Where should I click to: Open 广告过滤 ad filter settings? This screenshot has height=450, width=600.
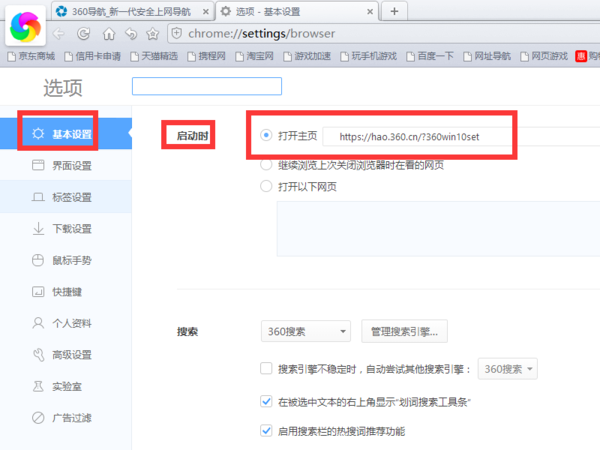pos(71,417)
